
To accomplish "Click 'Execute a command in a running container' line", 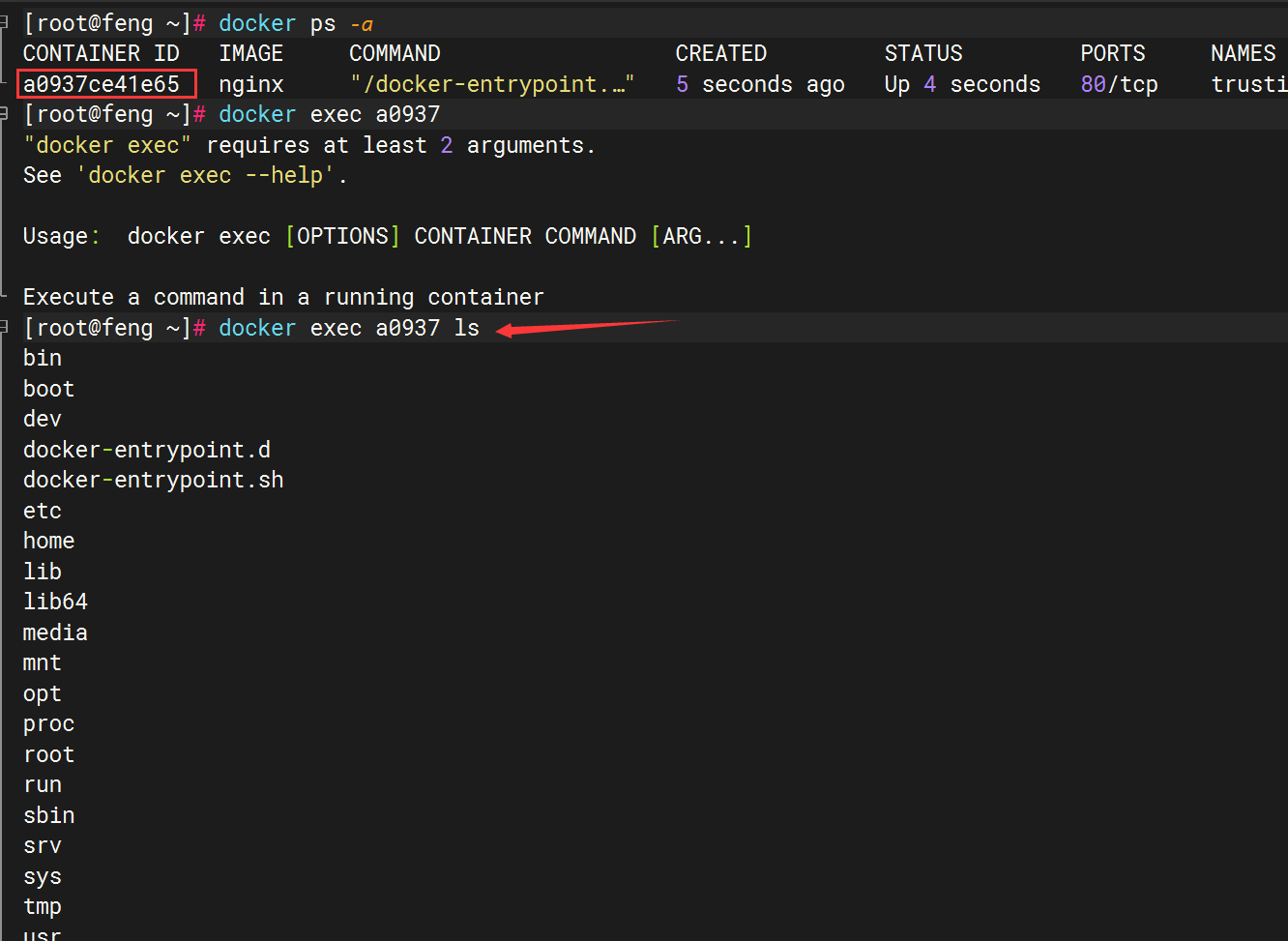I will (x=283, y=297).
